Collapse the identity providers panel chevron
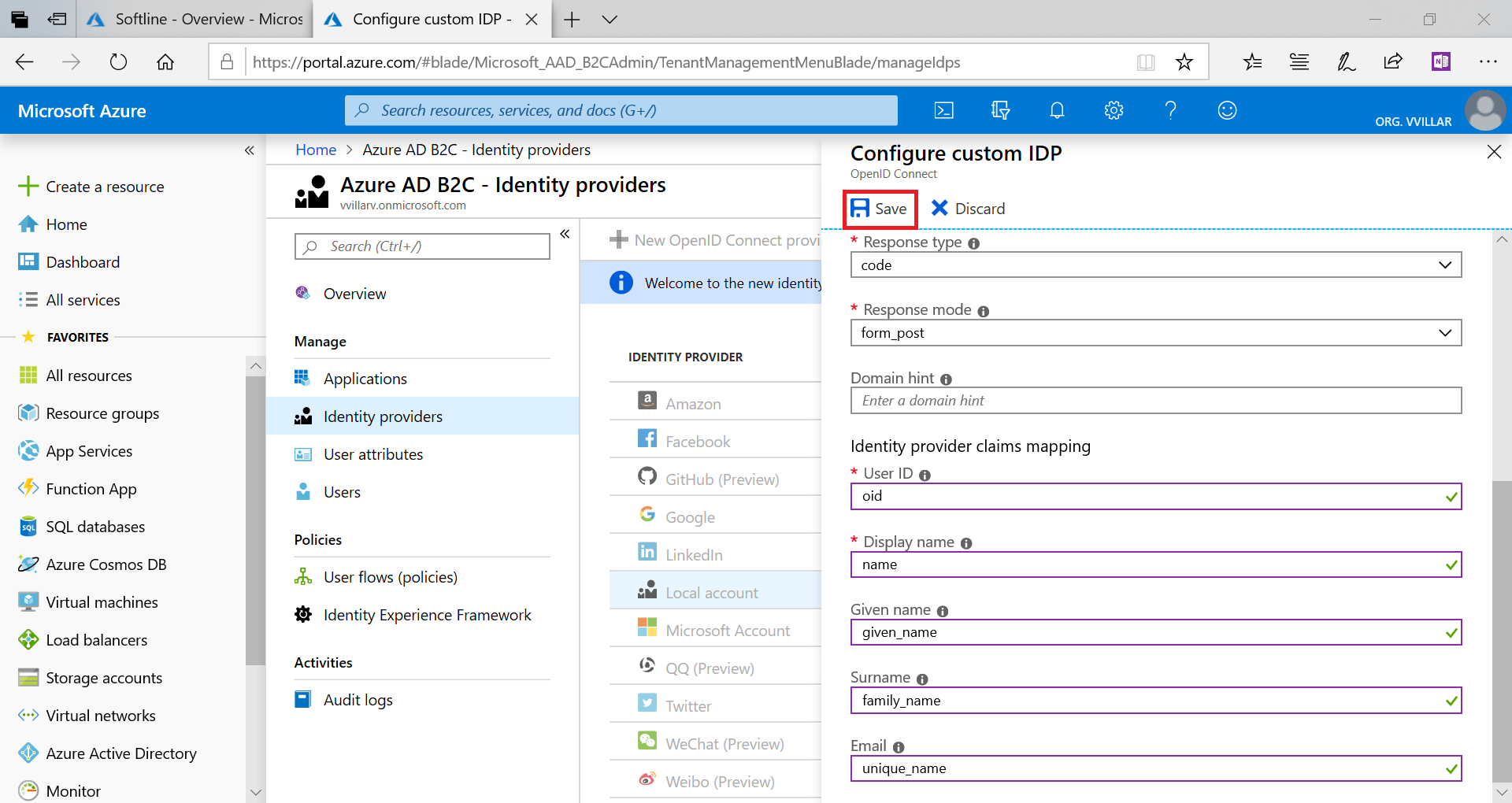1512x803 pixels. click(x=565, y=233)
